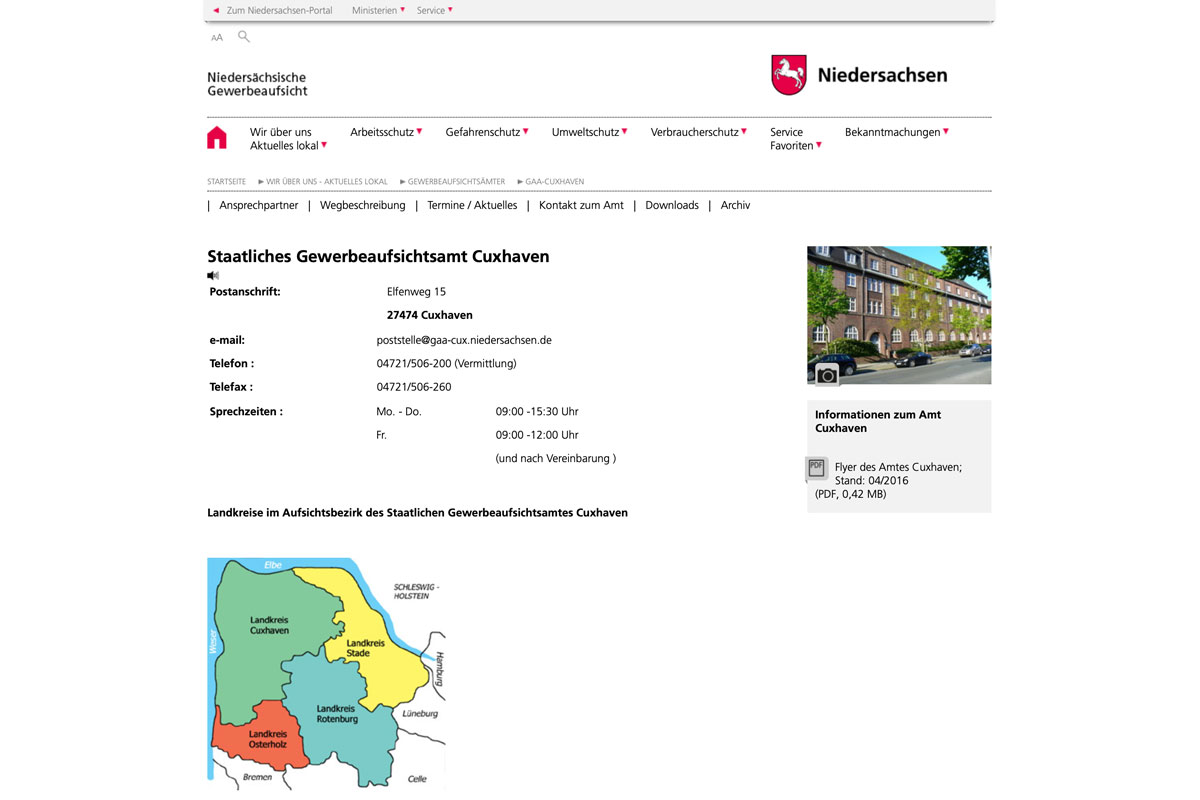Click the font size AA icon
This screenshot has width=1200, height=800.
217,38
